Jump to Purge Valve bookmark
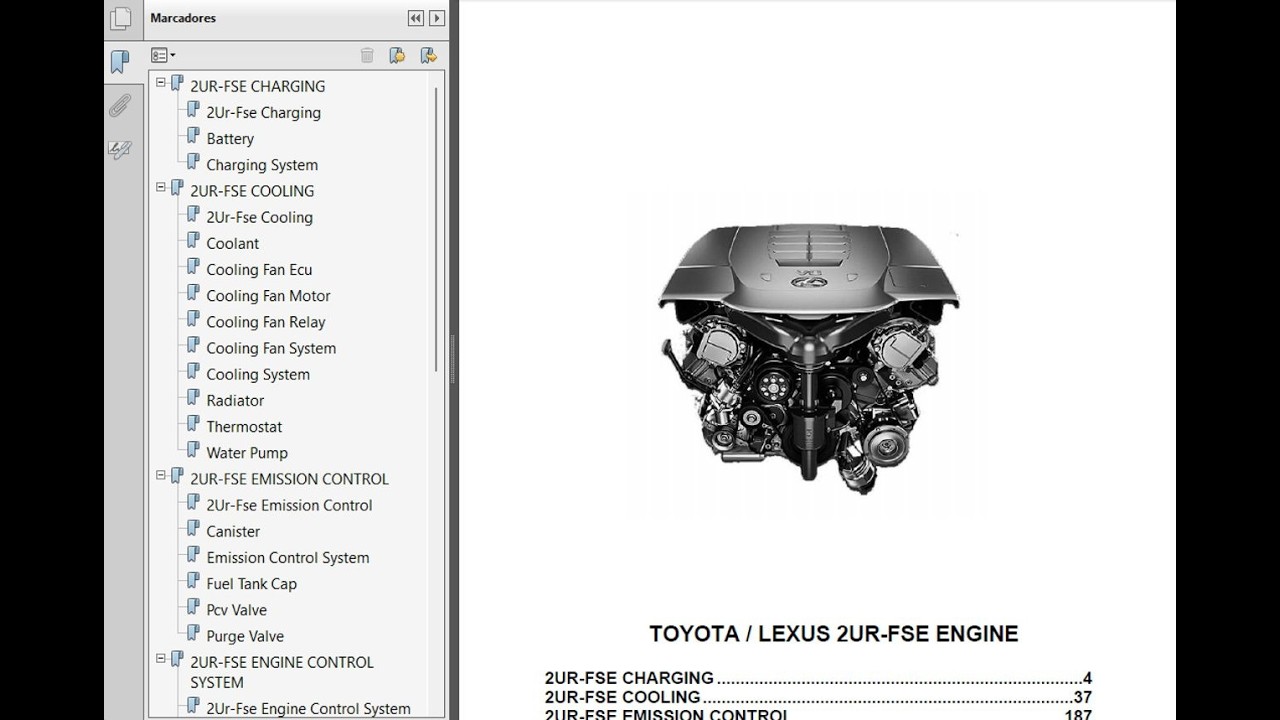The height and width of the screenshot is (720, 1280). click(245, 636)
